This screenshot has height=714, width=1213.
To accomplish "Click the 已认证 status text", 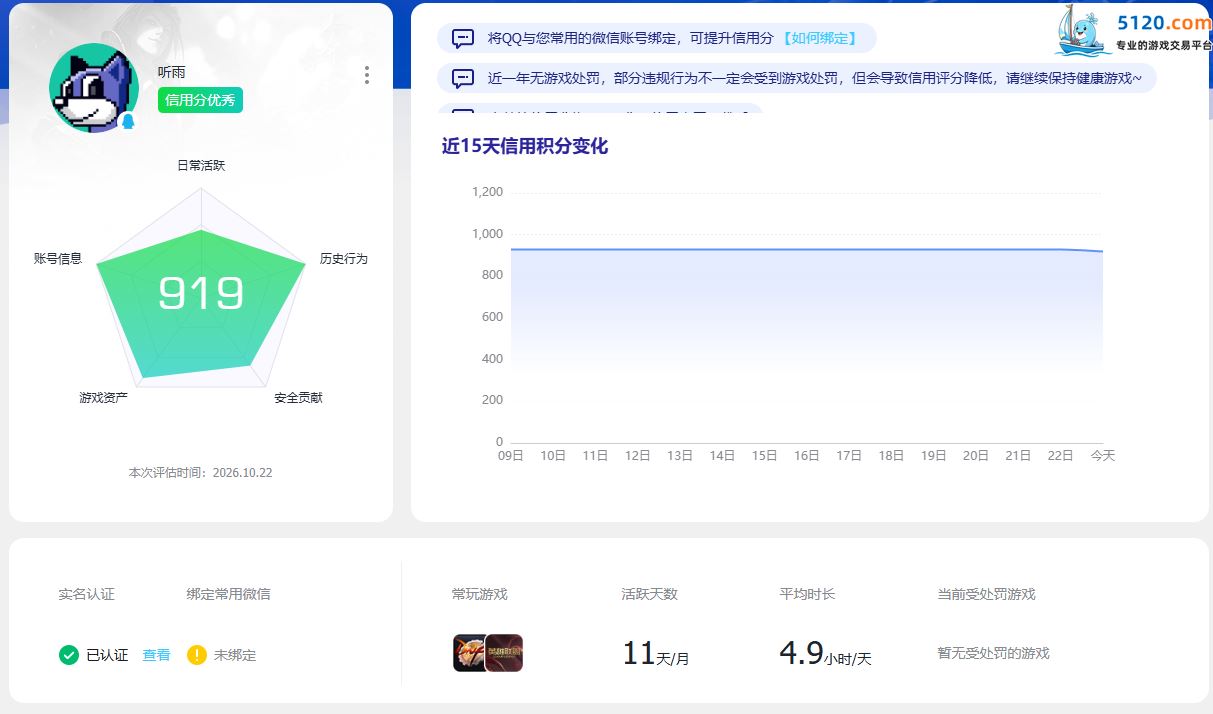I will coord(107,655).
